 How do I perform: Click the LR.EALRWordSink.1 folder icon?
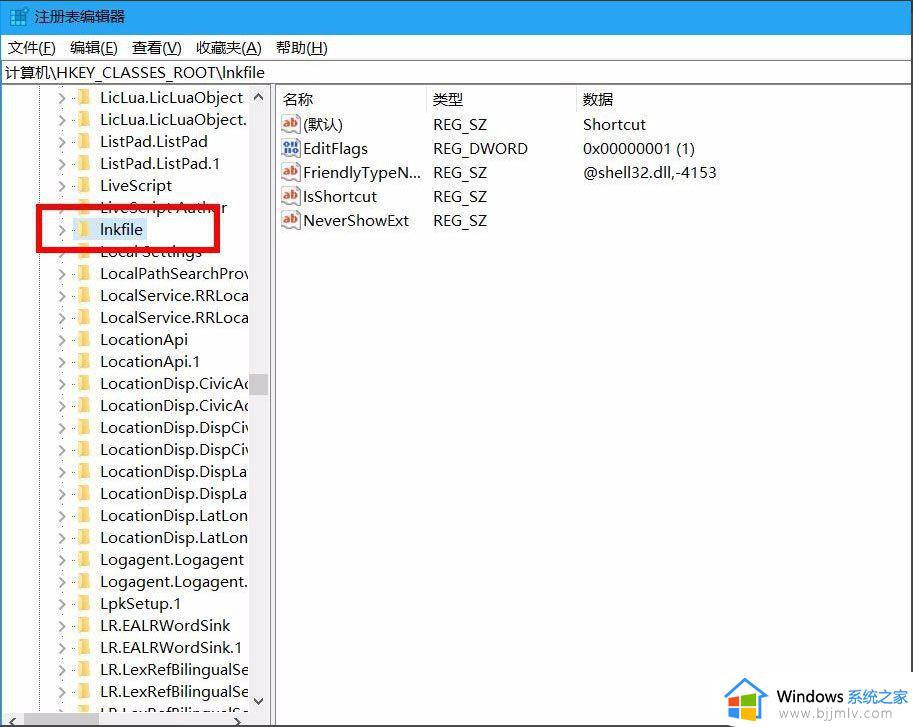click(x=84, y=648)
